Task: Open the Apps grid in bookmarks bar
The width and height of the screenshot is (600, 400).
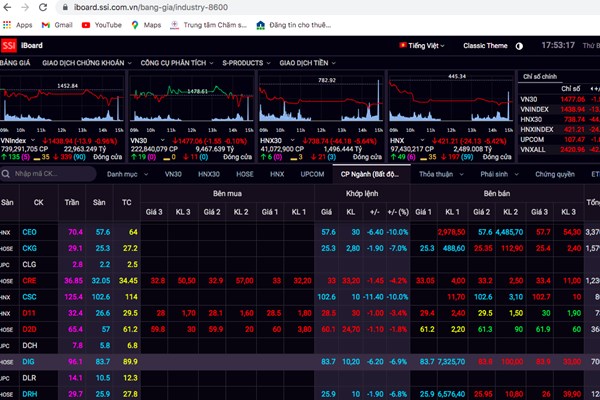Action: [x=19, y=23]
